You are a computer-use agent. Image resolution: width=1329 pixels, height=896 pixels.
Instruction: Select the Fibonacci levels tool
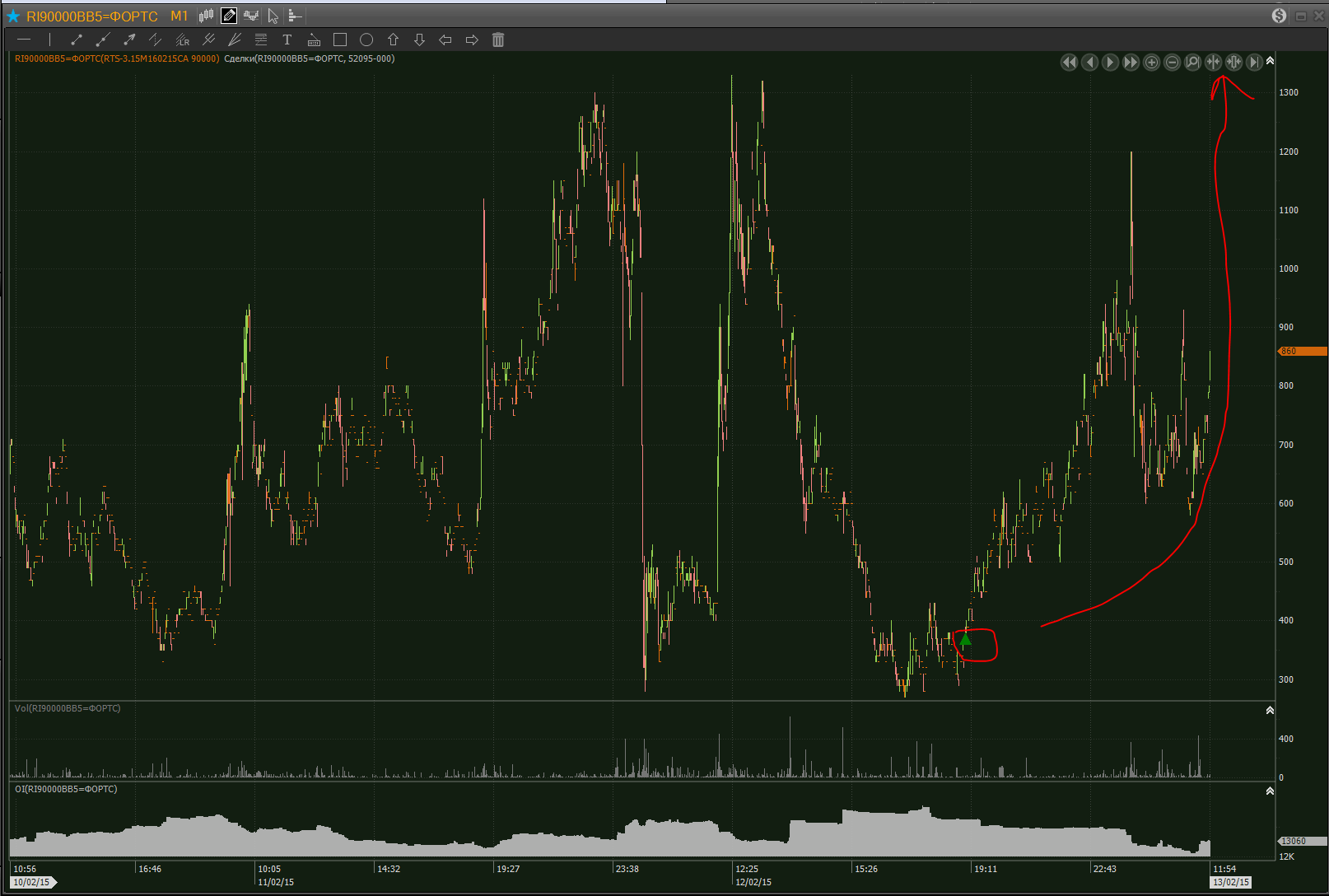click(261, 40)
